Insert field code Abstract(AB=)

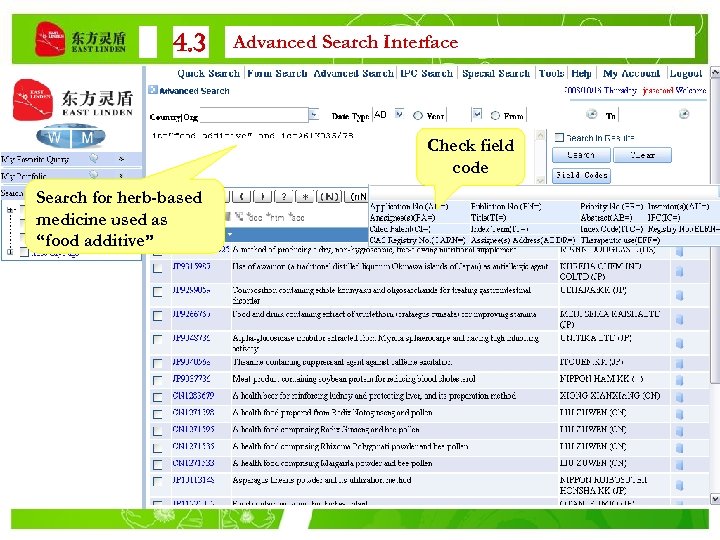tap(606, 218)
